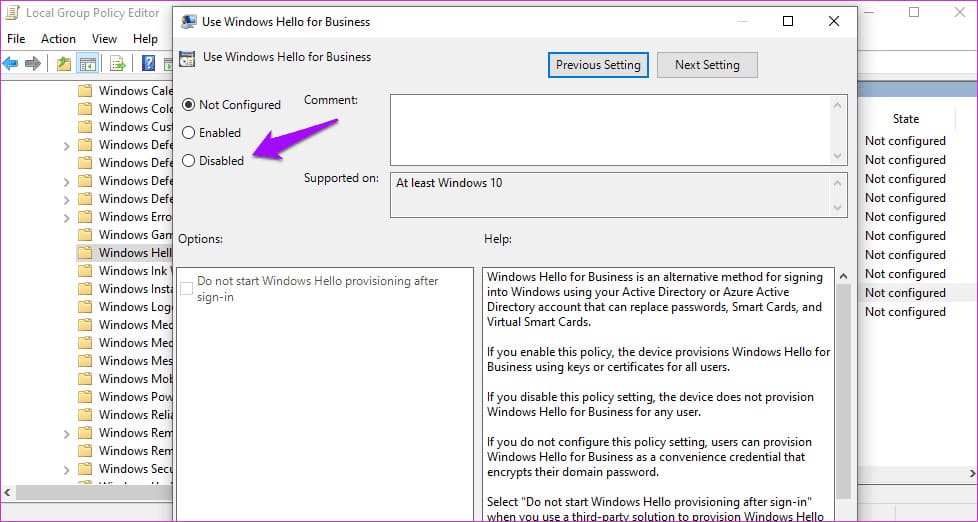Expand the Windows Error tree node
Image resolution: width=978 pixels, height=522 pixels.
pyautogui.click(x=66, y=217)
